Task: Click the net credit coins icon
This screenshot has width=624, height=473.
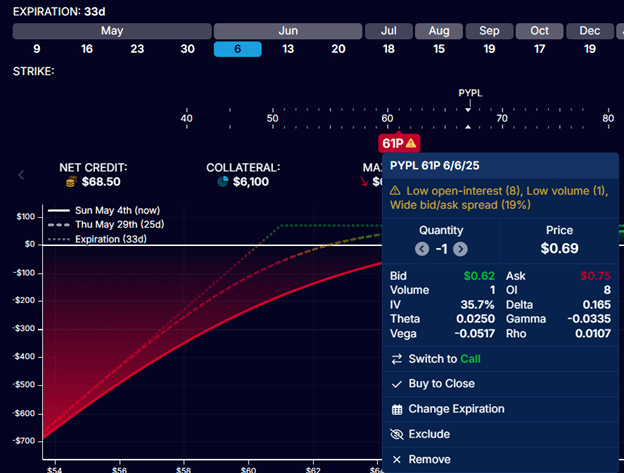Action: click(71, 182)
